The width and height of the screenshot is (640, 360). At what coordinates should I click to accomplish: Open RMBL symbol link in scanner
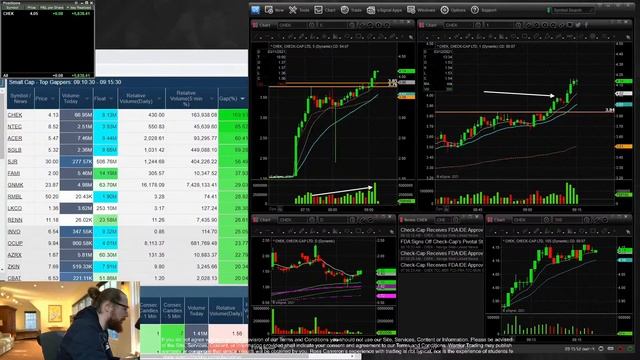tap(15, 197)
